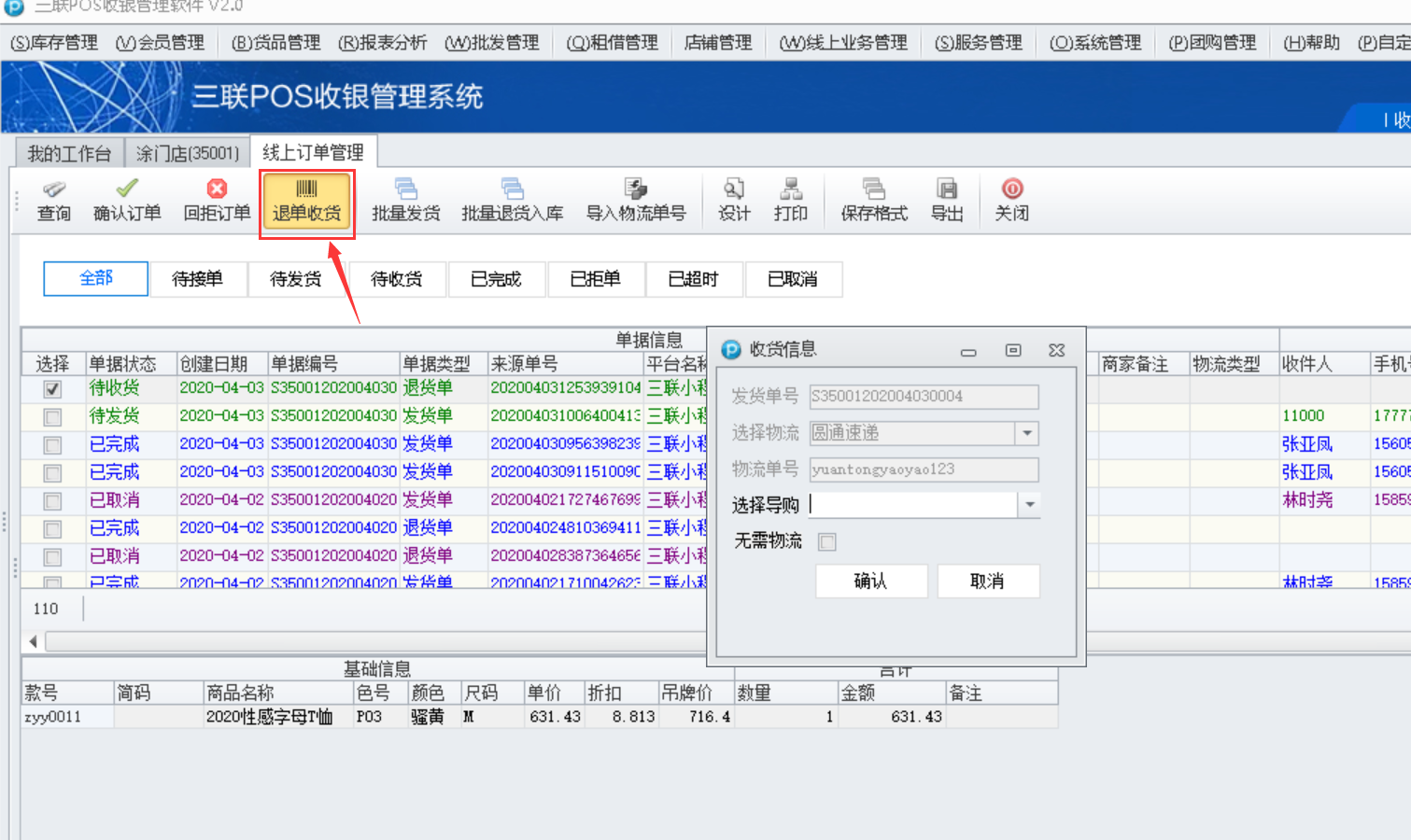Open the 设计 toolbar icon

pyautogui.click(x=734, y=189)
